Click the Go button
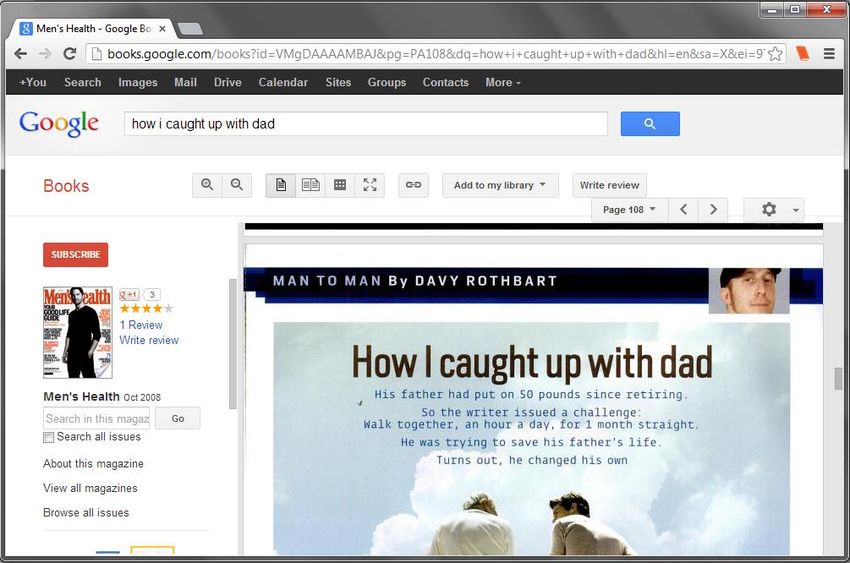This screenshot has width=850, height=563. point(178,418)
